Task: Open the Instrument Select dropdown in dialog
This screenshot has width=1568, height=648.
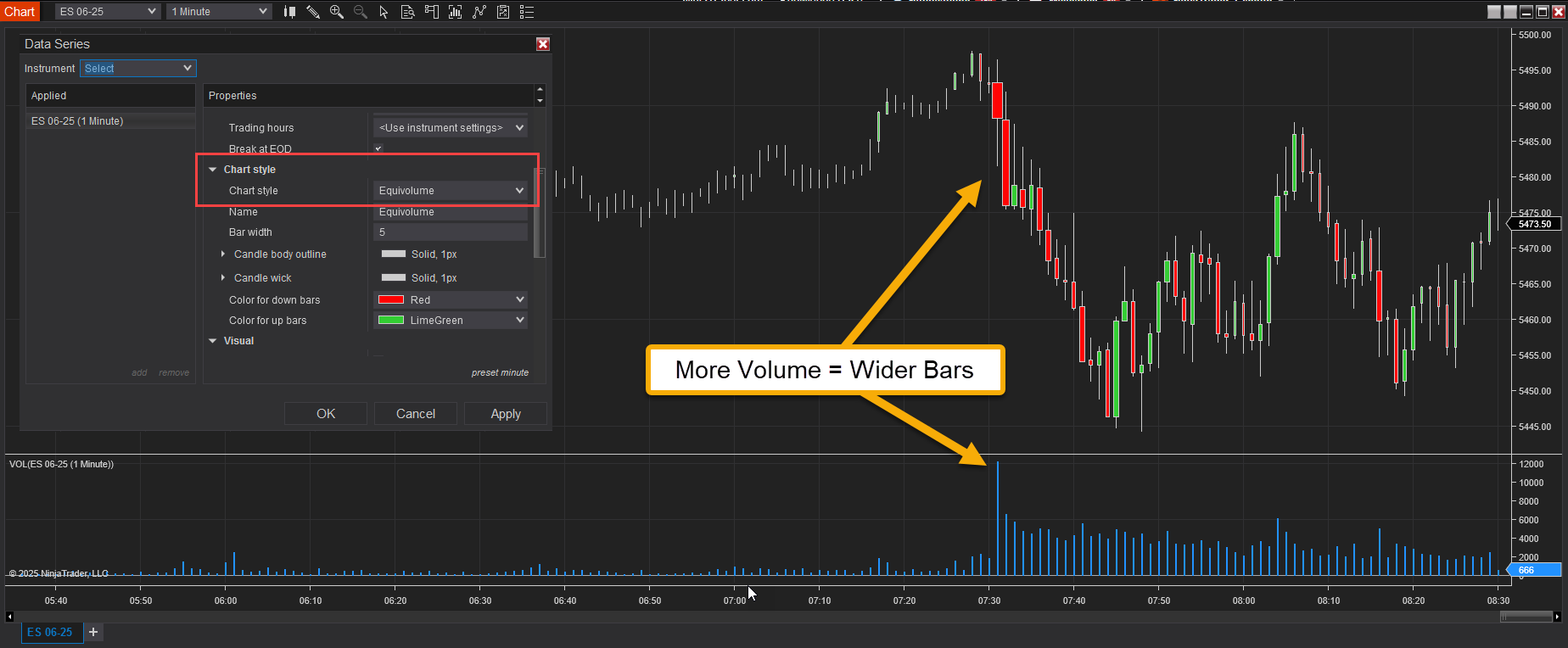Action: click(x=138, y=69)
